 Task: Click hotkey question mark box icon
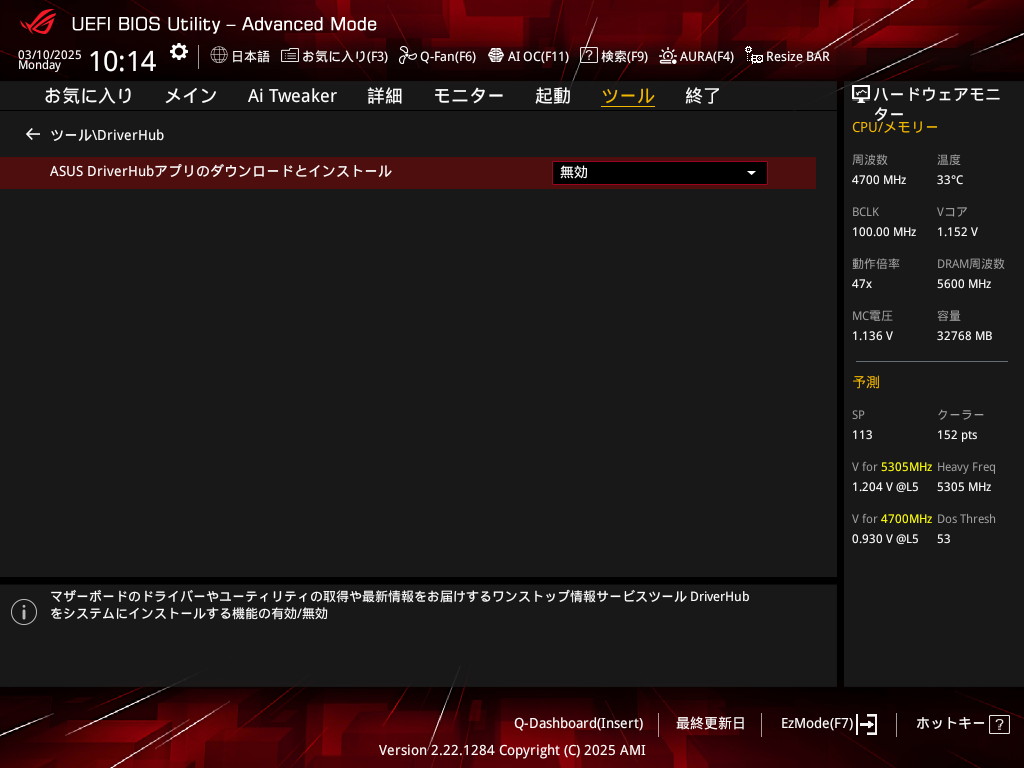click(999, 724)
